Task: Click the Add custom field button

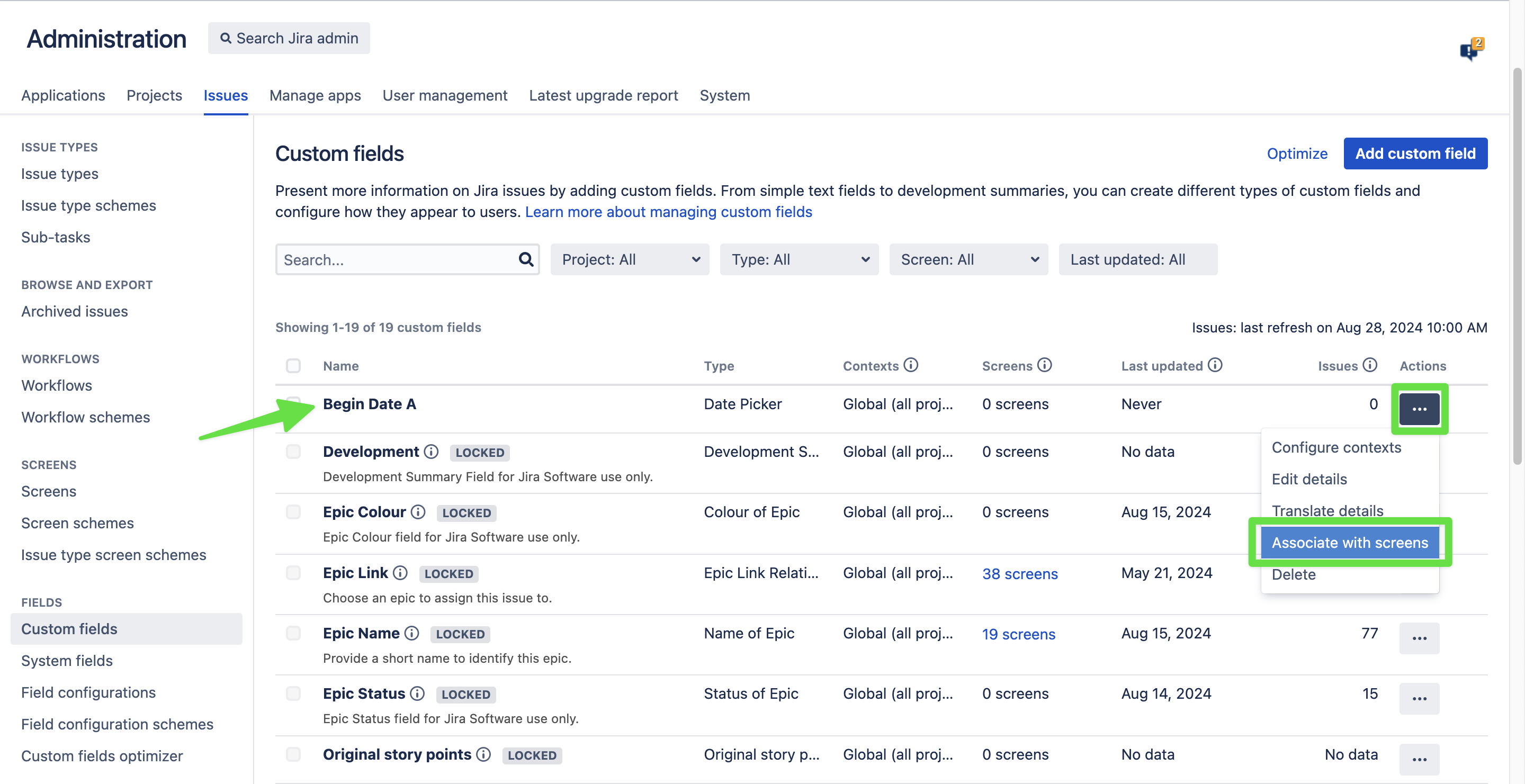Action: (1415, 153)
